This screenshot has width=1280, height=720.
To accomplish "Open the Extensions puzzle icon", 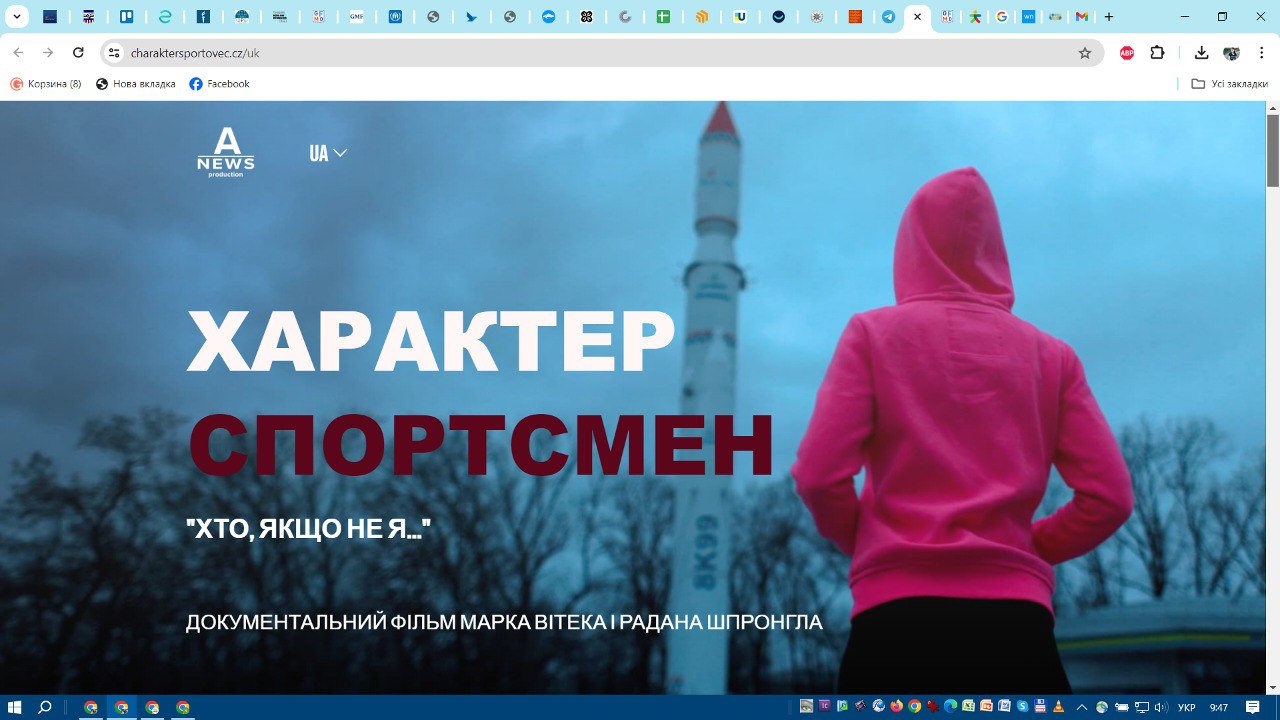I will [x=1158, y=53].
